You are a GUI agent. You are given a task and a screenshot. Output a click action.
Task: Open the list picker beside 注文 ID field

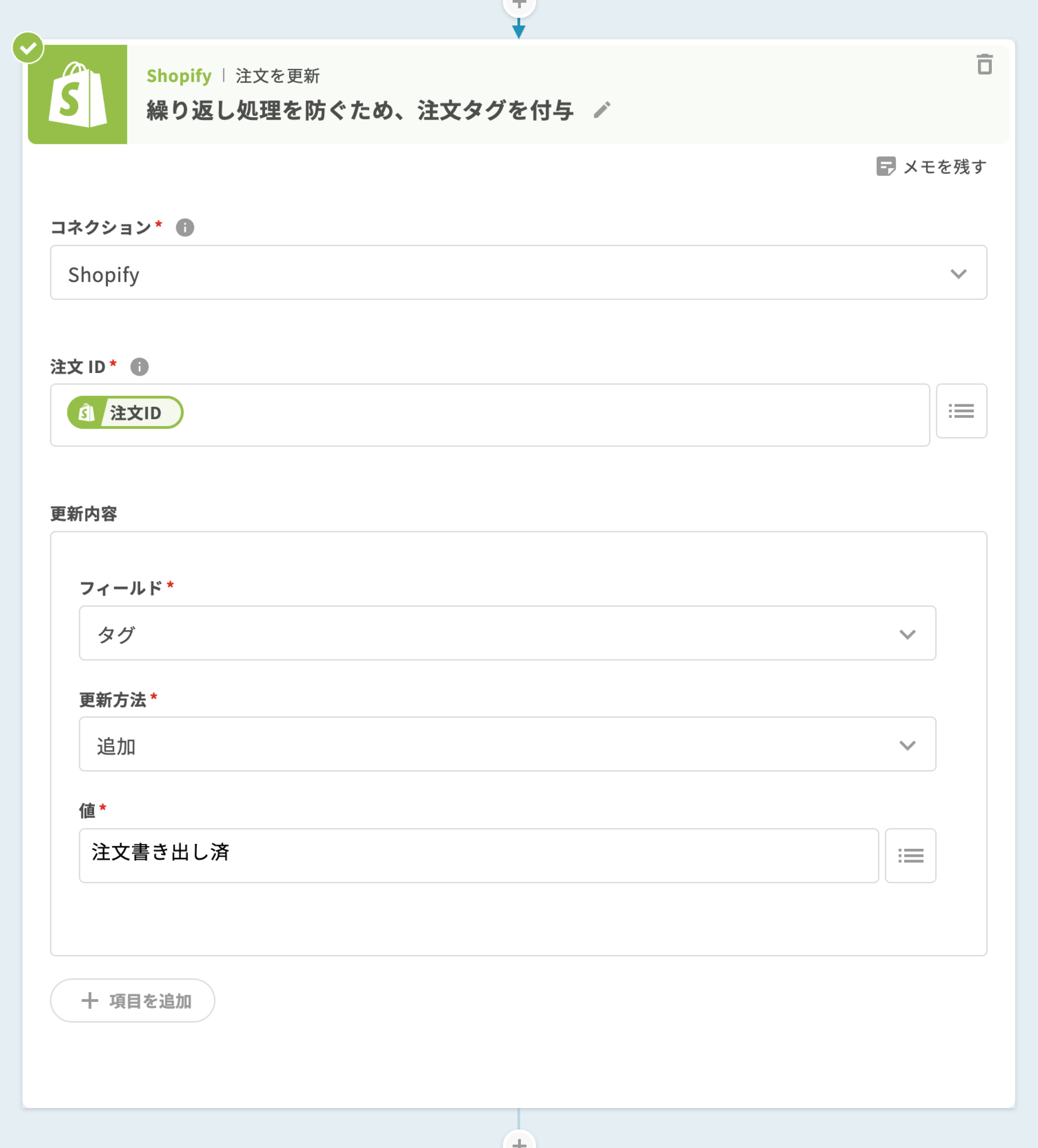(x=961, y=411)
